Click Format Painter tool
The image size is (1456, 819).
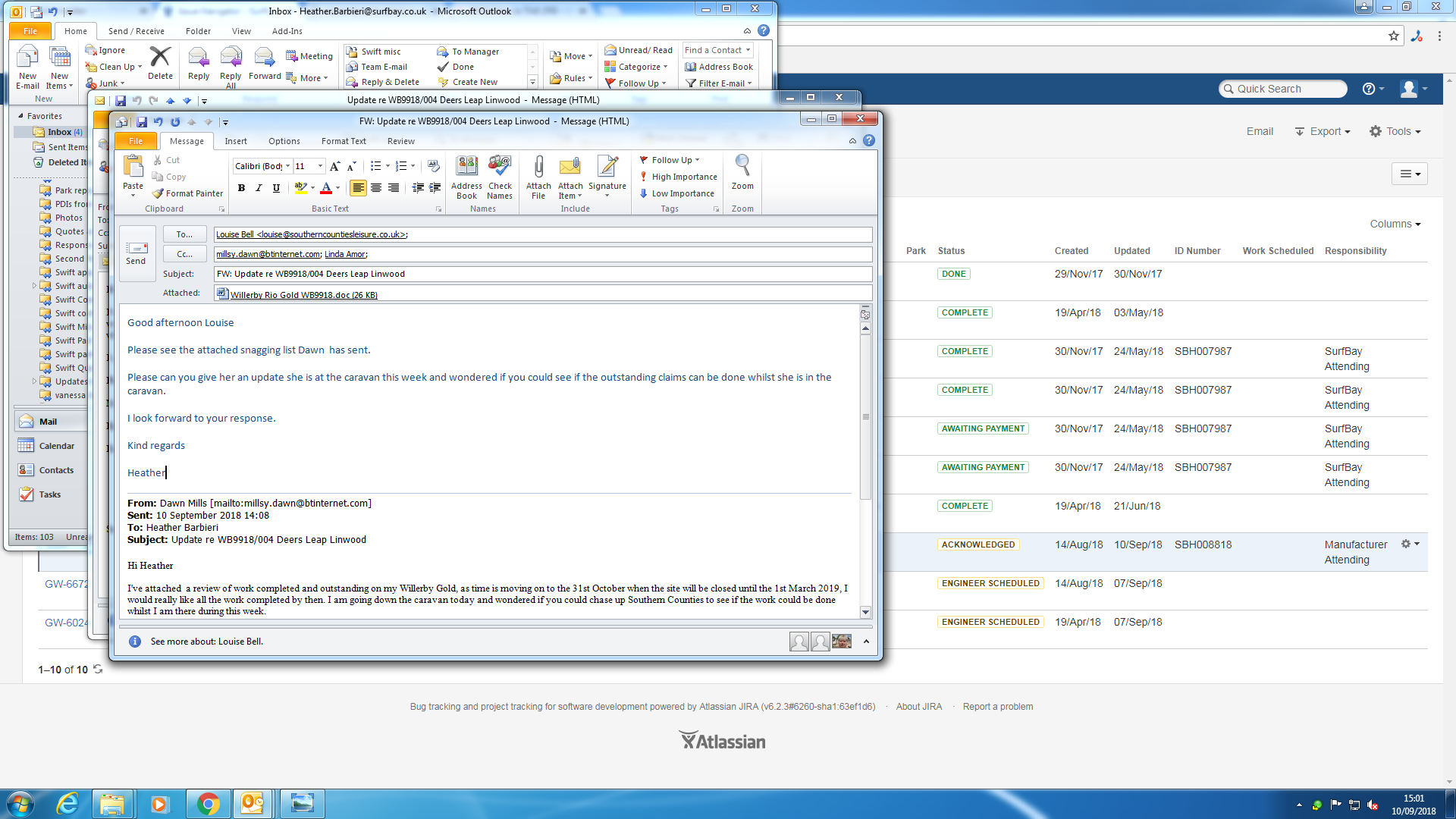pyautogui.click(x=187, y=193)
